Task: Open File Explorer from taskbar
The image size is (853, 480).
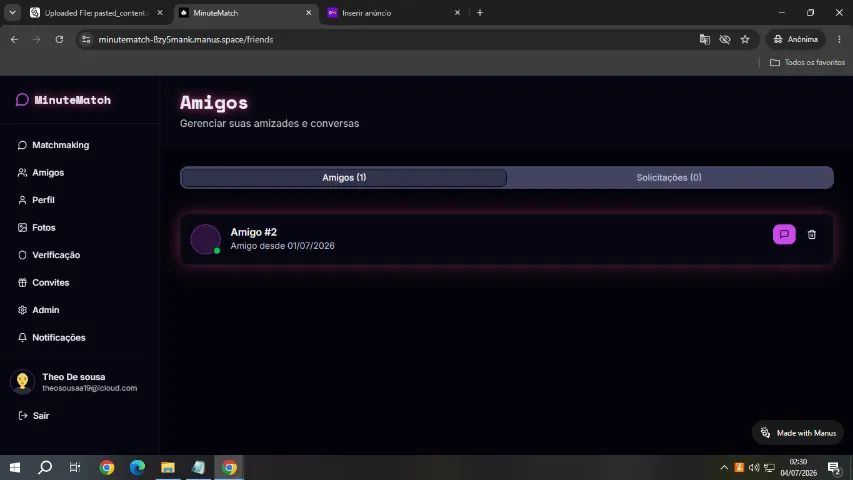Action: [168, 467]
